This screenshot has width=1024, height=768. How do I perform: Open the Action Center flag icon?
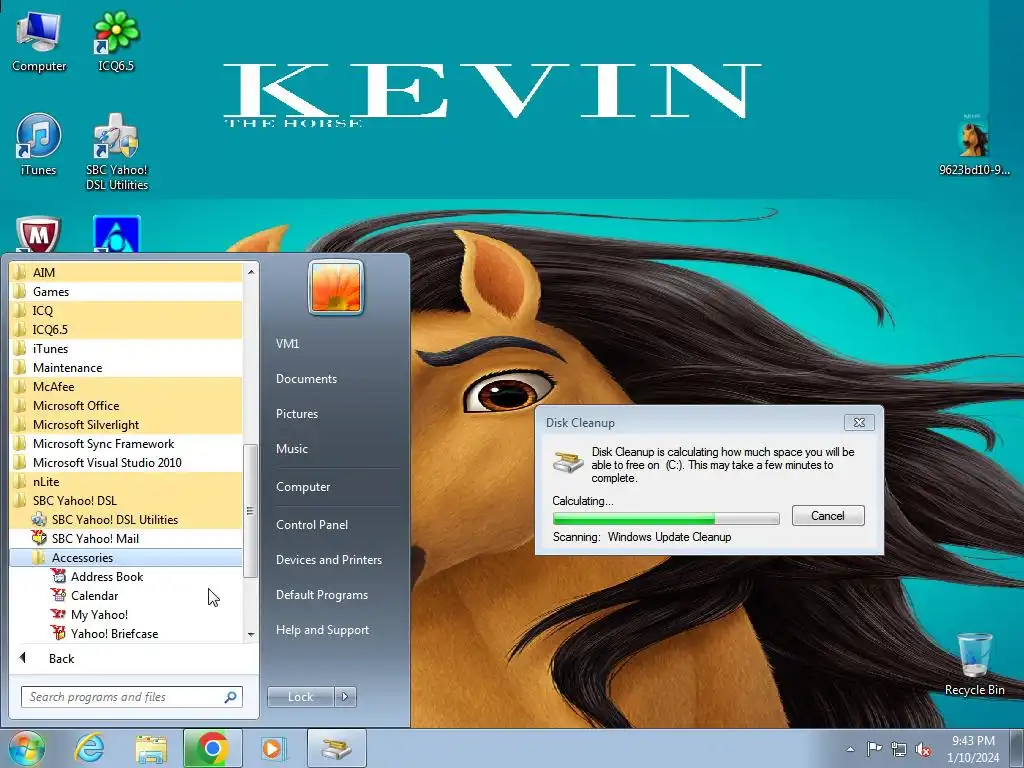[874, 749]
